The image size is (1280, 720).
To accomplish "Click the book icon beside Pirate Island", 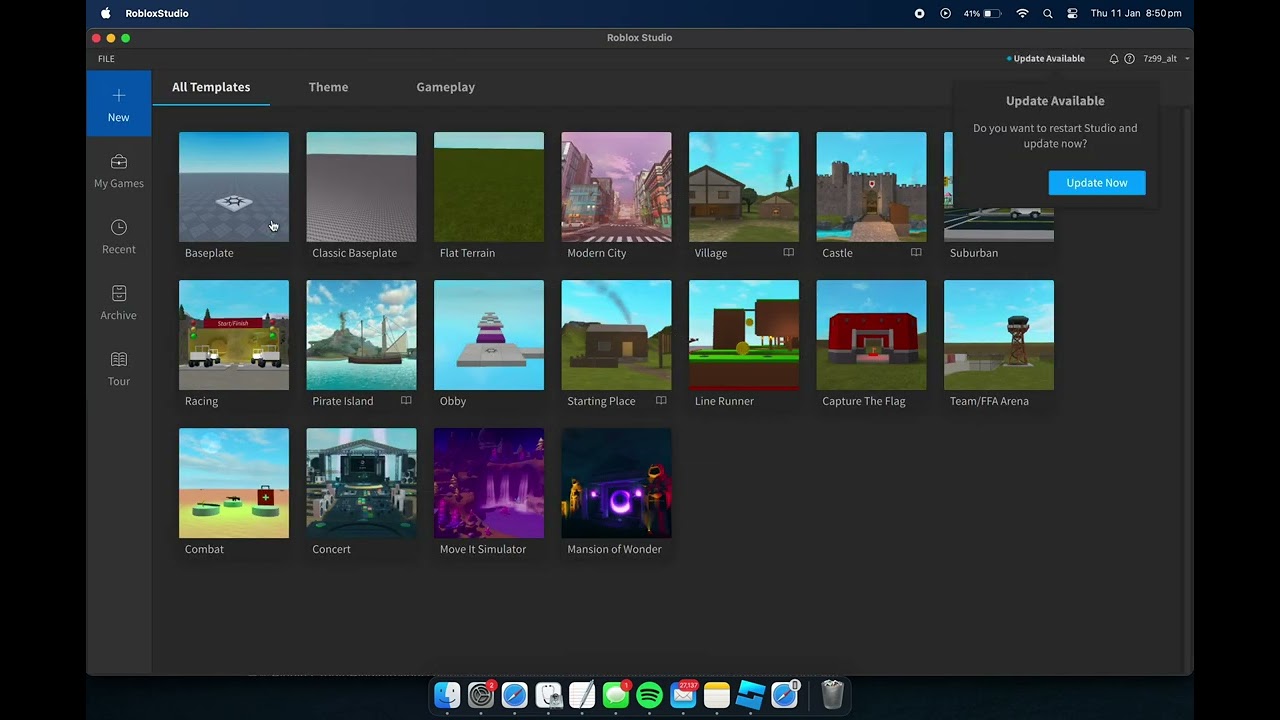I will (x=406, y=401).
